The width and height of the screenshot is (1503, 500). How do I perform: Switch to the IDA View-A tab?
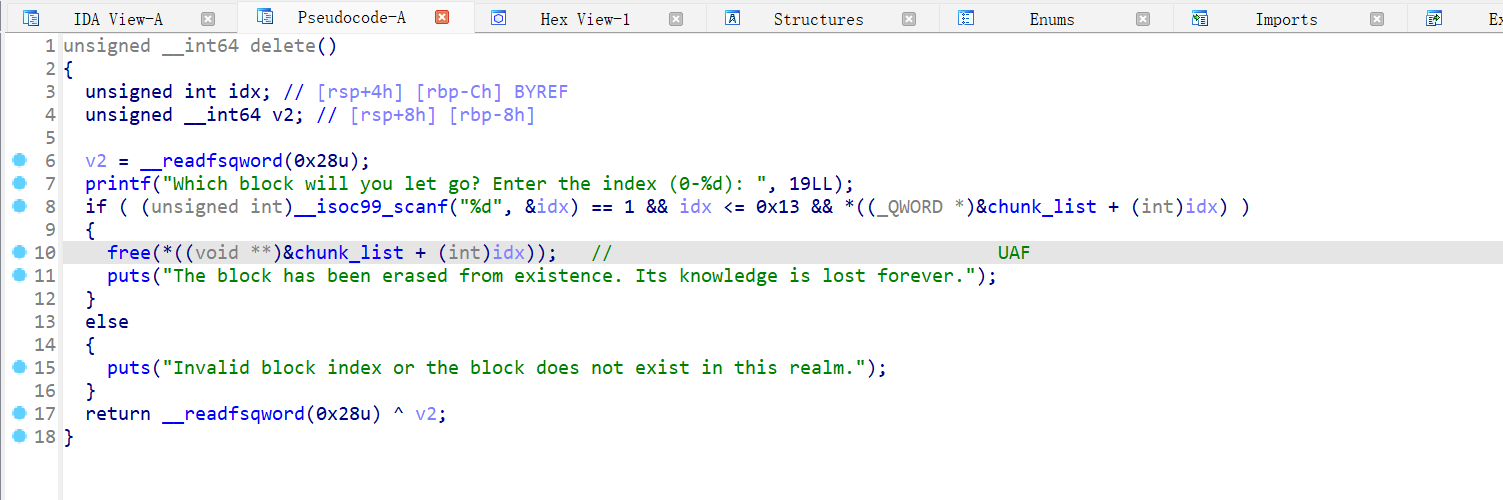[x=118, y=19]
